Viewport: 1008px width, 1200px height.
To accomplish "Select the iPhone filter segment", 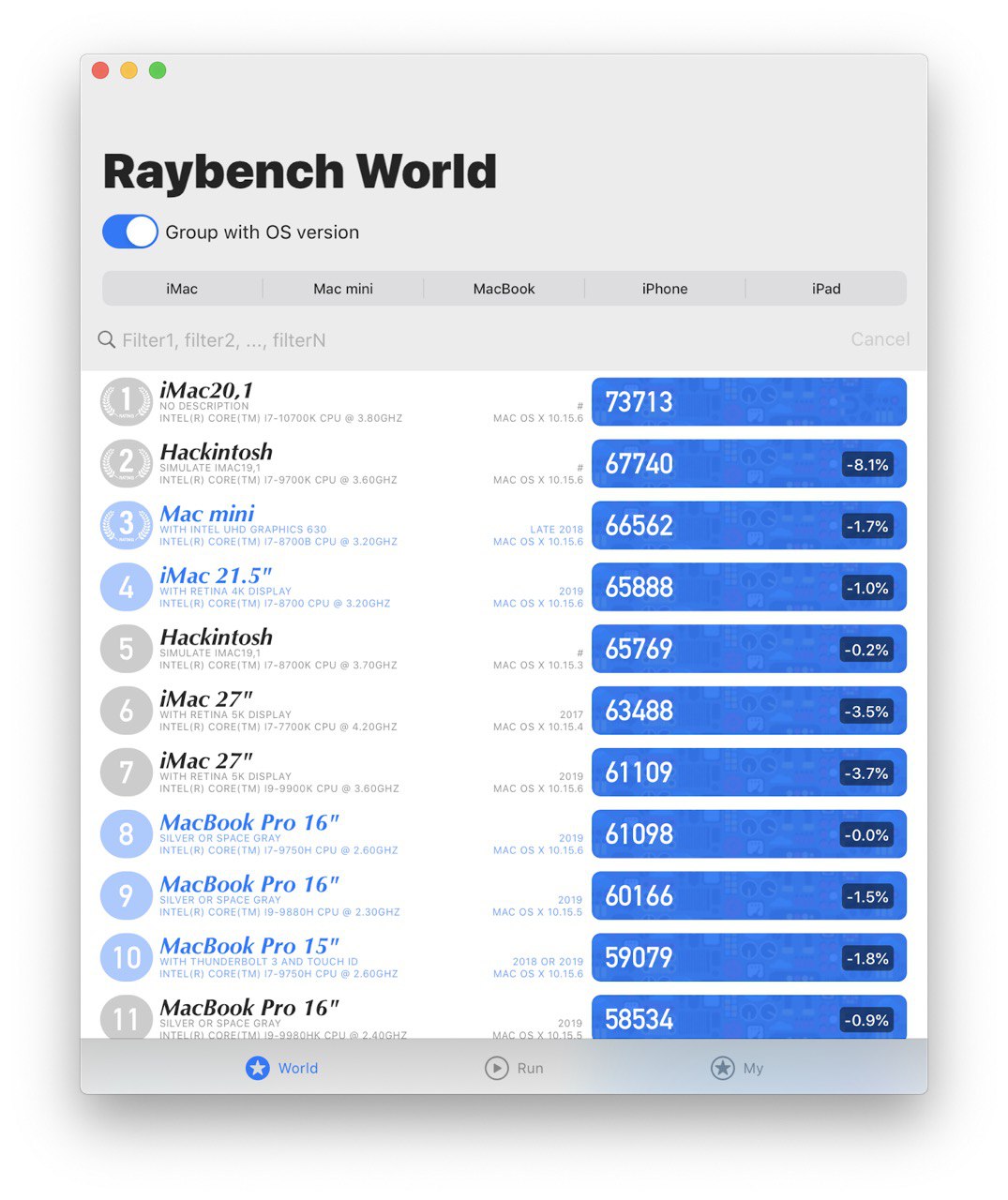I will point(665,289).
